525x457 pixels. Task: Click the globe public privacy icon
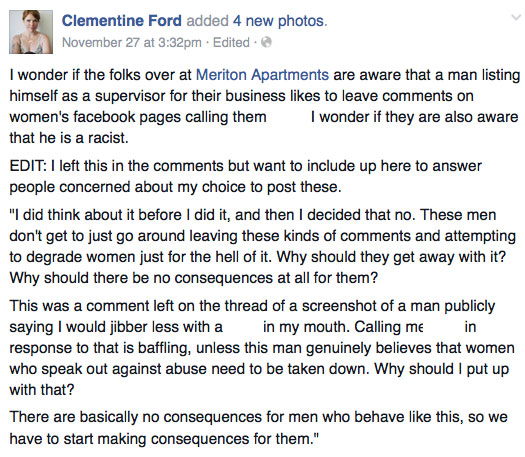tap(266, 42)
